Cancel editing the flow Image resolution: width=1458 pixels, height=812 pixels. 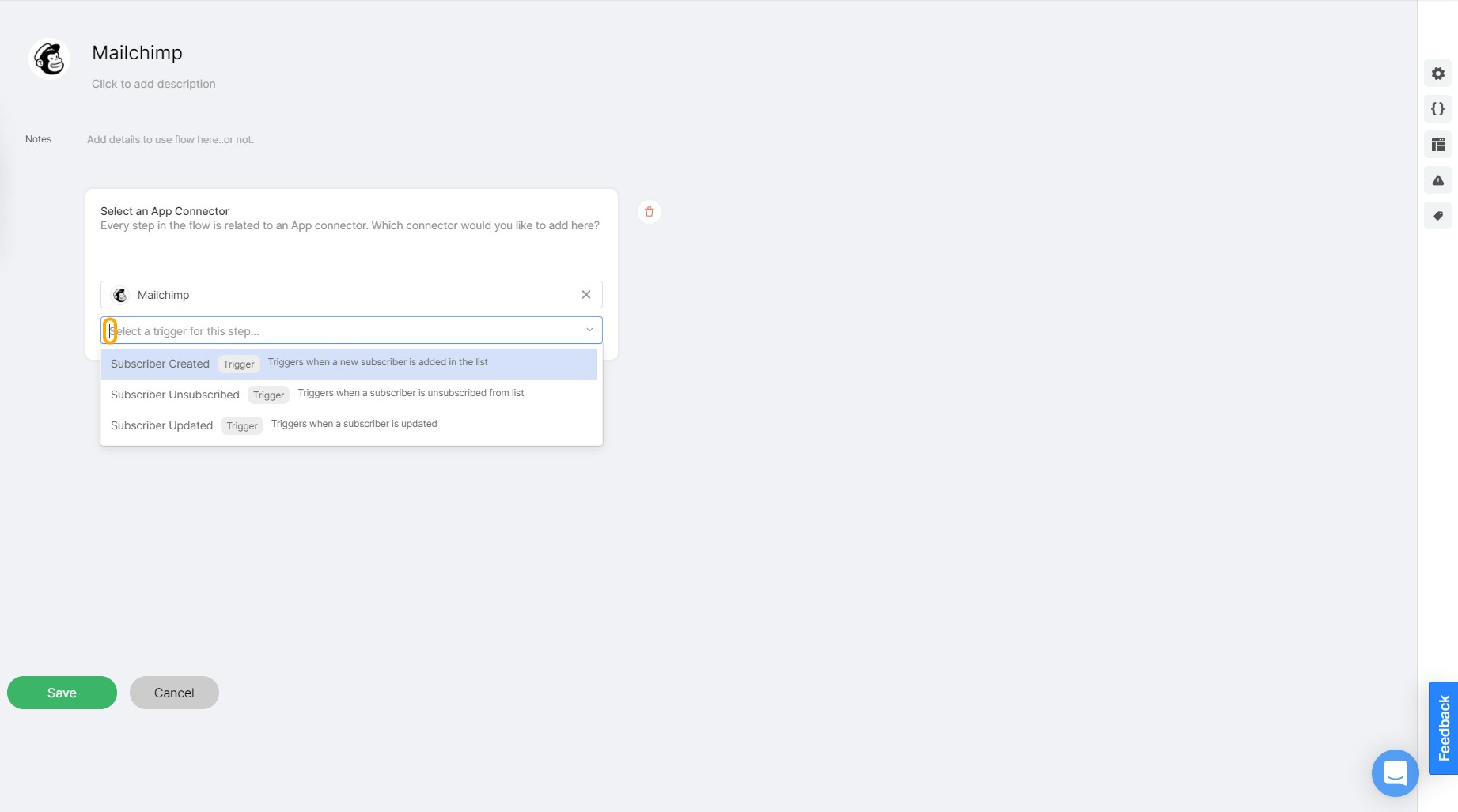pos(174,693)
